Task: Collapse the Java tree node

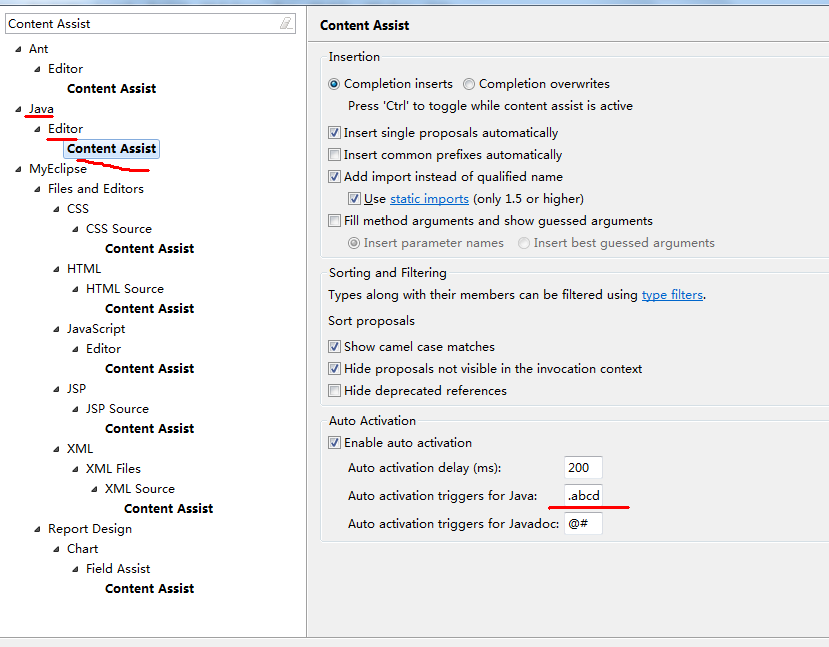Action: [x=19, y=109]
